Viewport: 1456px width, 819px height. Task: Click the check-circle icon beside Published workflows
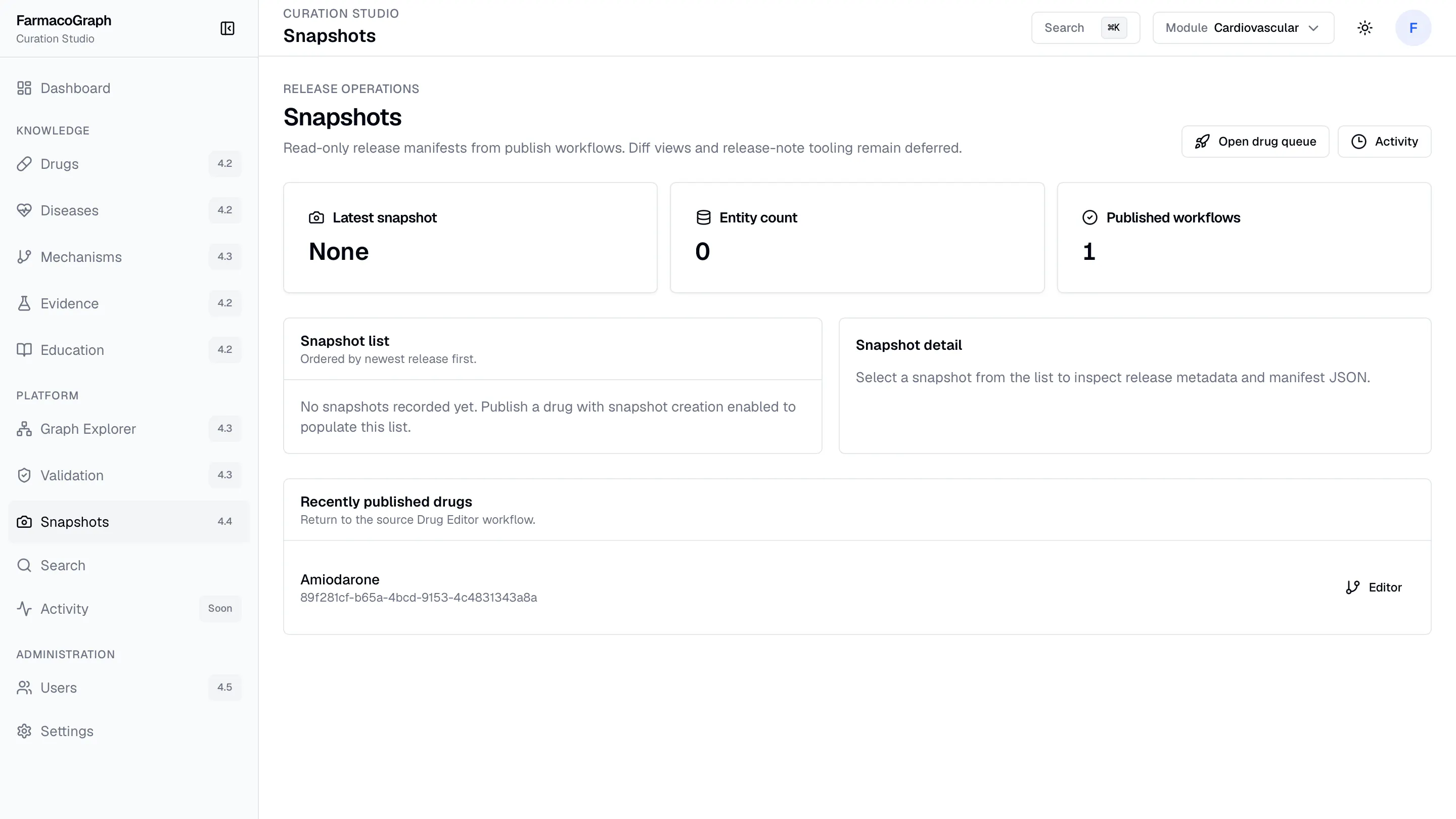coord(1090,217)
